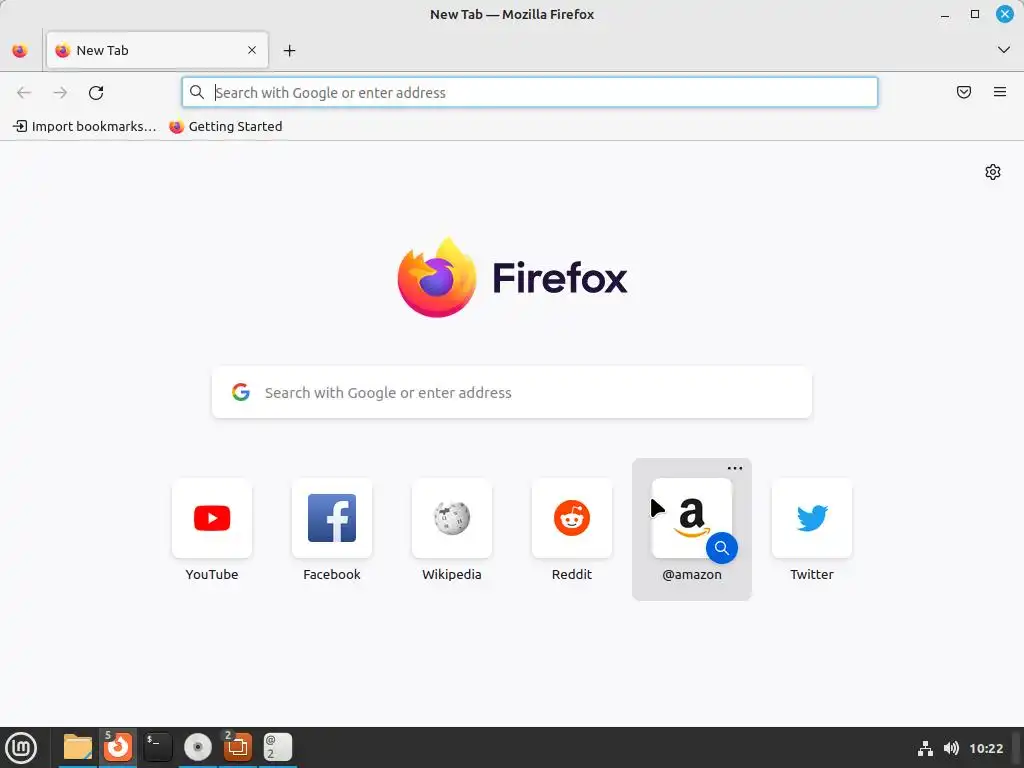
Task: Open the Terminal from the taskbar
Action: 157,748
